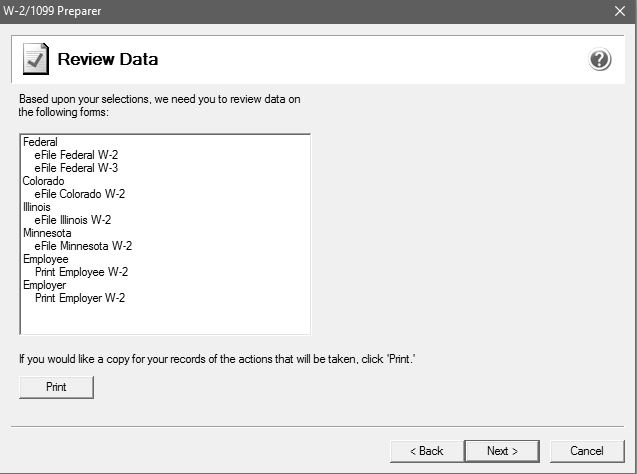This screenshot has width=637, height=474.
Task: Select eFile Illinois W-2 entry
Action: (73, 220)
